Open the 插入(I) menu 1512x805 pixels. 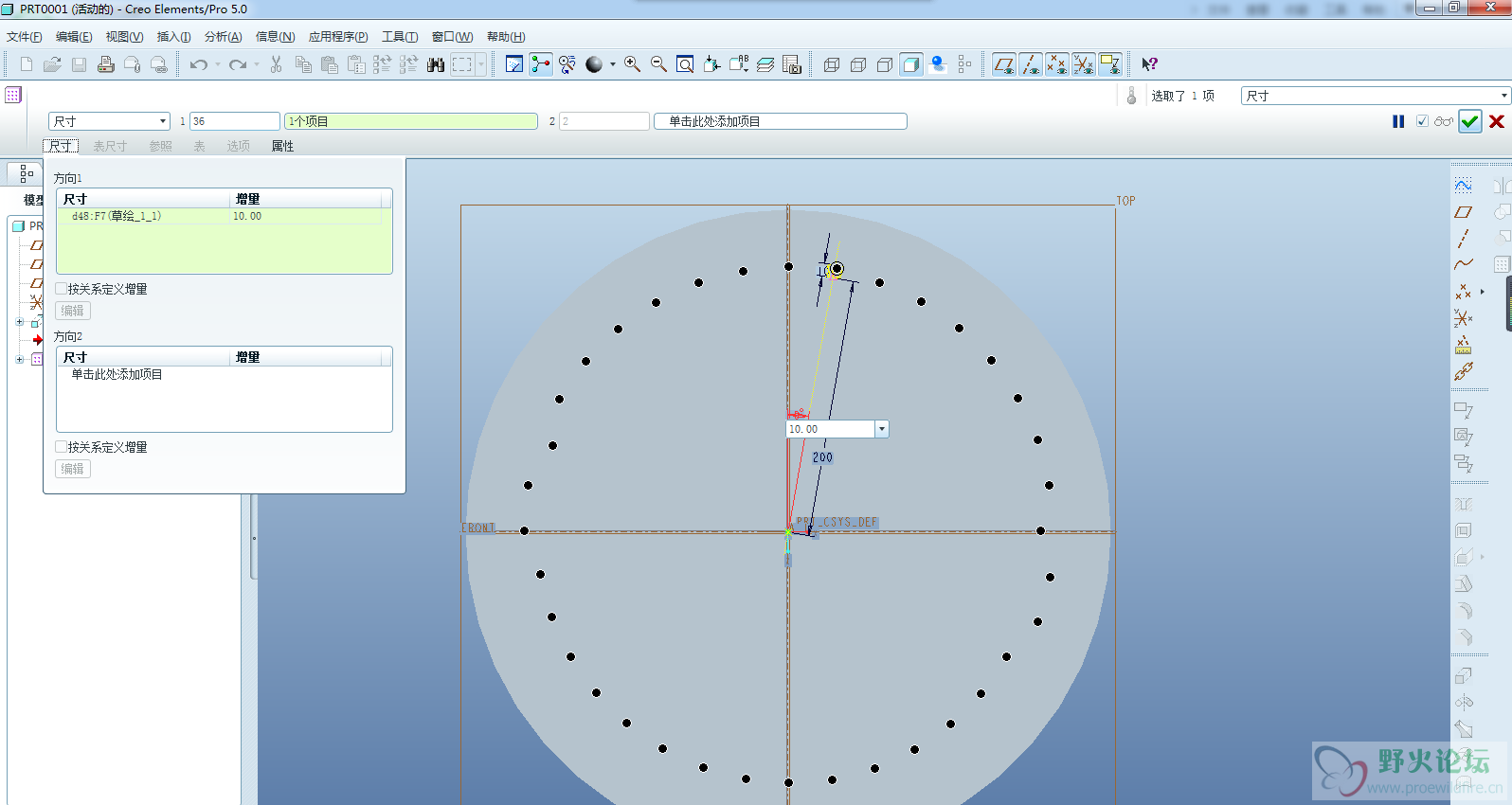pos(173,37)
